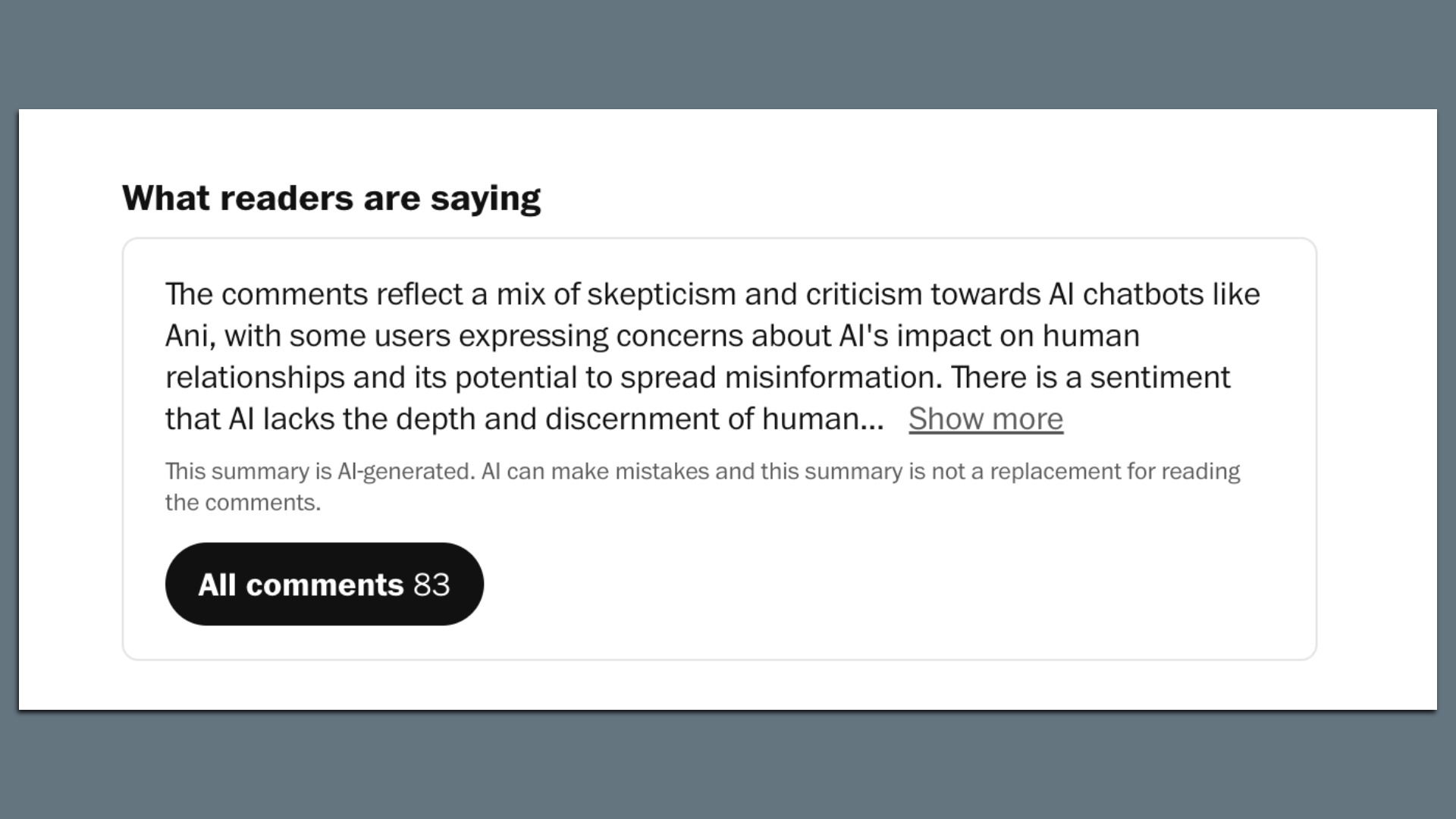Click the comment count 83 label
This screenshot has height=819, width=1456.
[x=431, y=584]
